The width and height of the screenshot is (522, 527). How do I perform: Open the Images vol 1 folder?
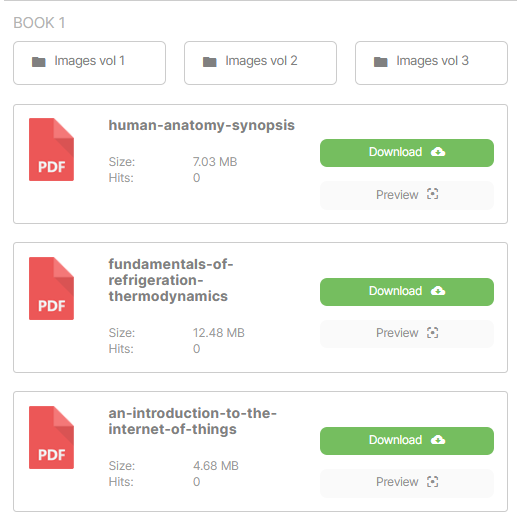(x=89, y=63)
